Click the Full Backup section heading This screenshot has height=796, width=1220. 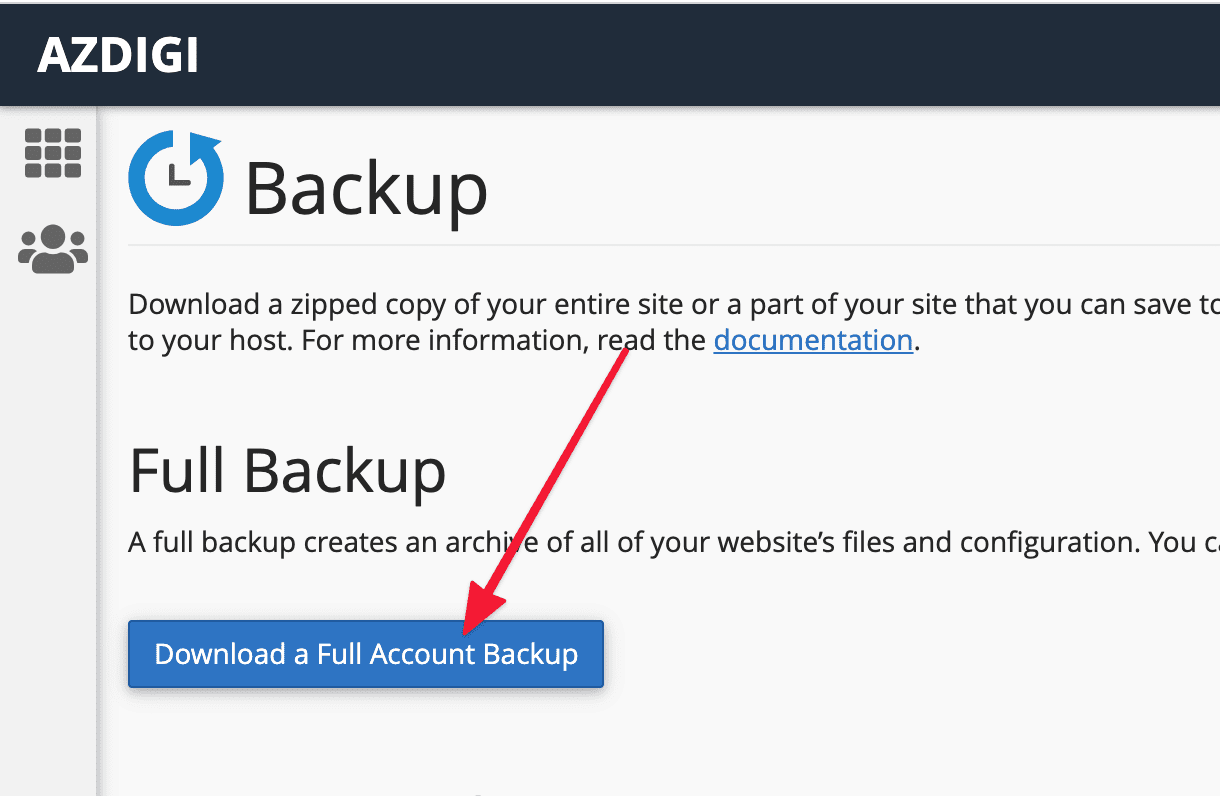[287, 470]
